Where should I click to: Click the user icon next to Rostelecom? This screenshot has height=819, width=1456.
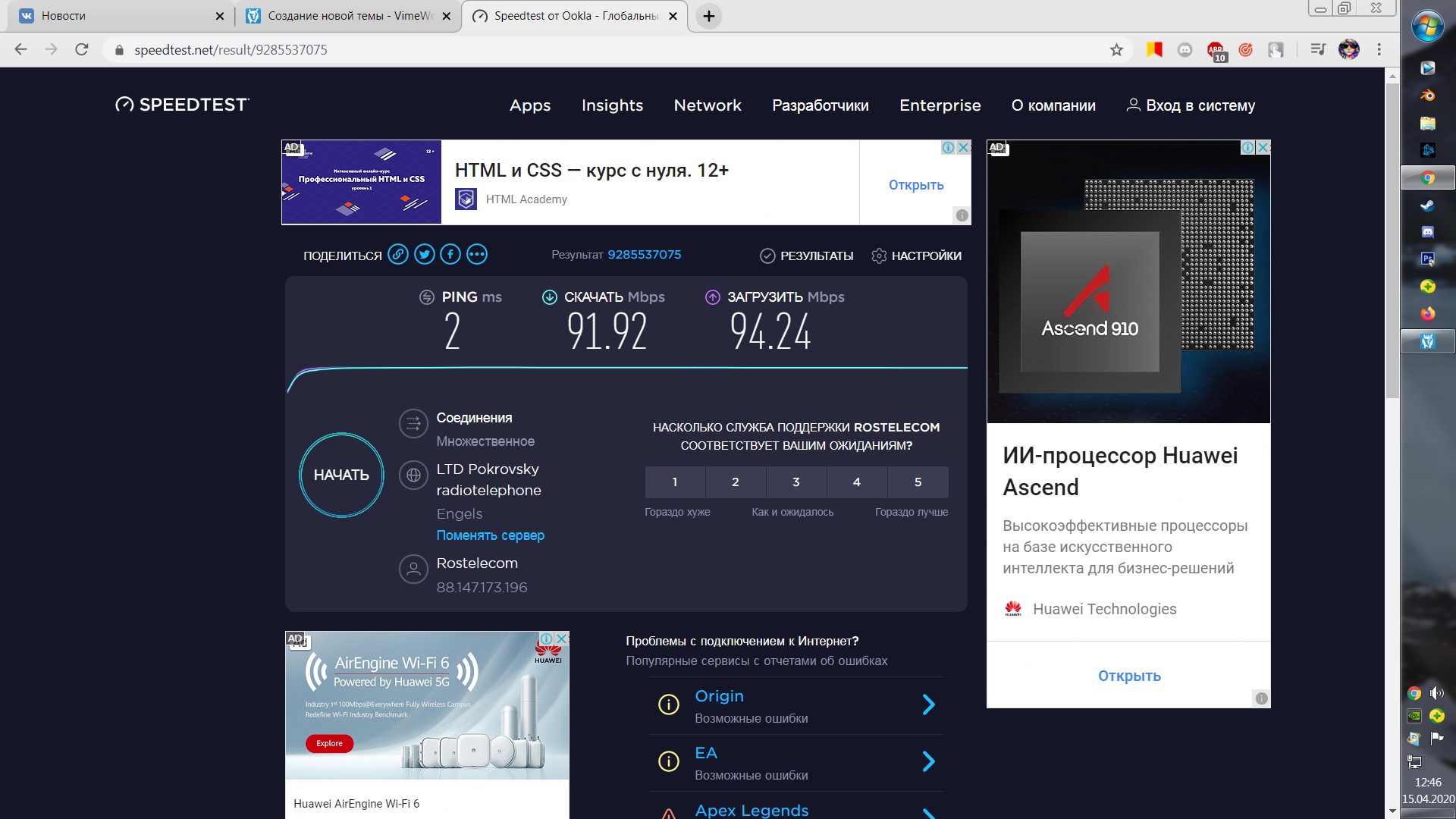tap(413, 569)
